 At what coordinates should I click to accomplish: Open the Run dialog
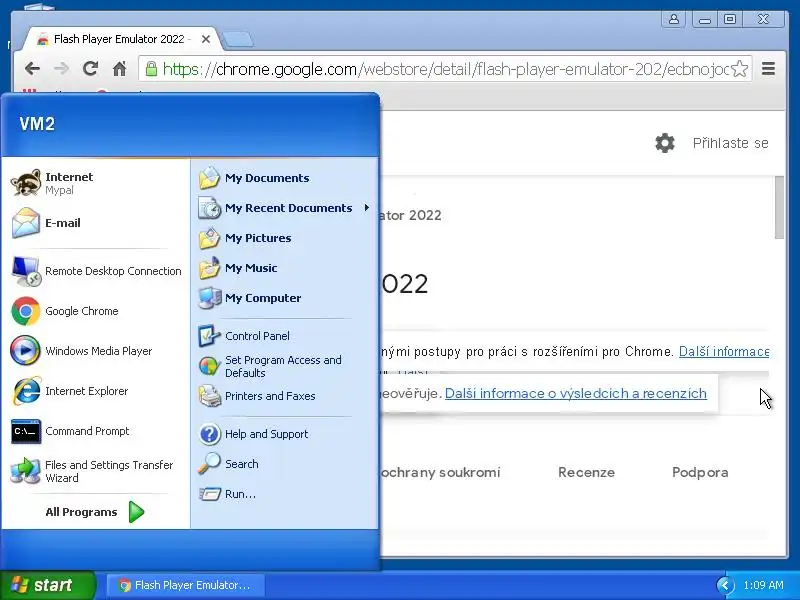click(x=285, y=494)
